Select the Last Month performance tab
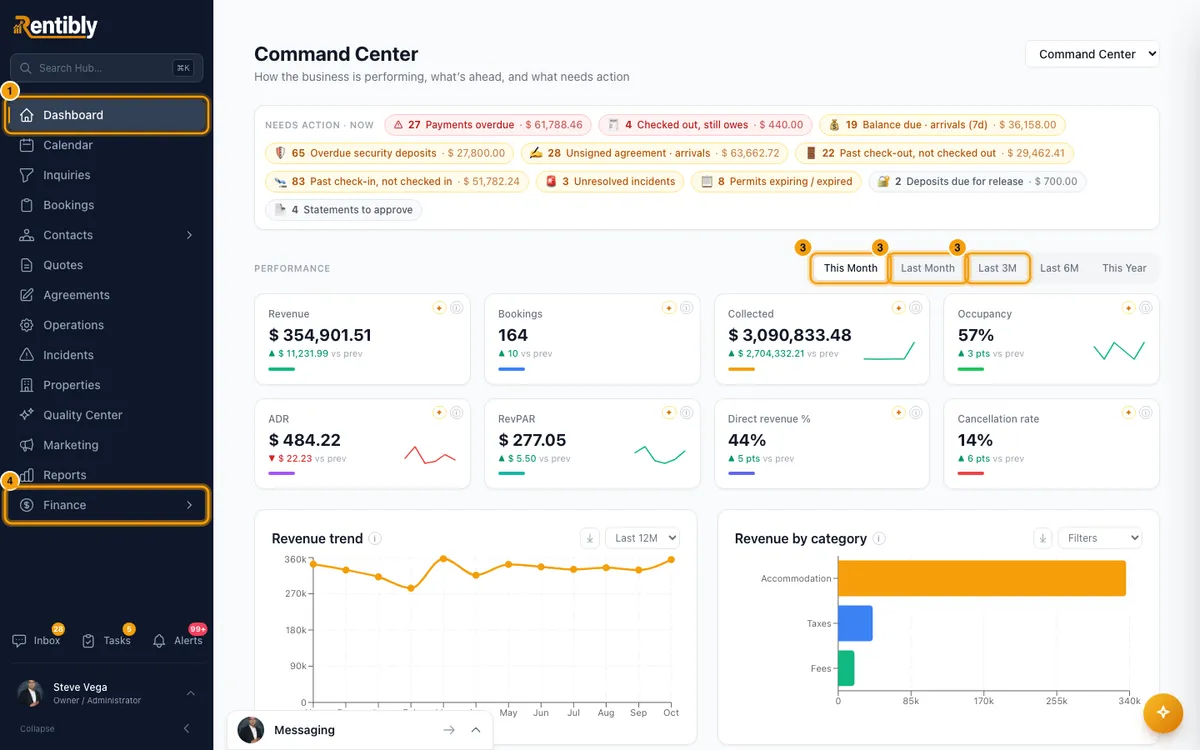 927,268
